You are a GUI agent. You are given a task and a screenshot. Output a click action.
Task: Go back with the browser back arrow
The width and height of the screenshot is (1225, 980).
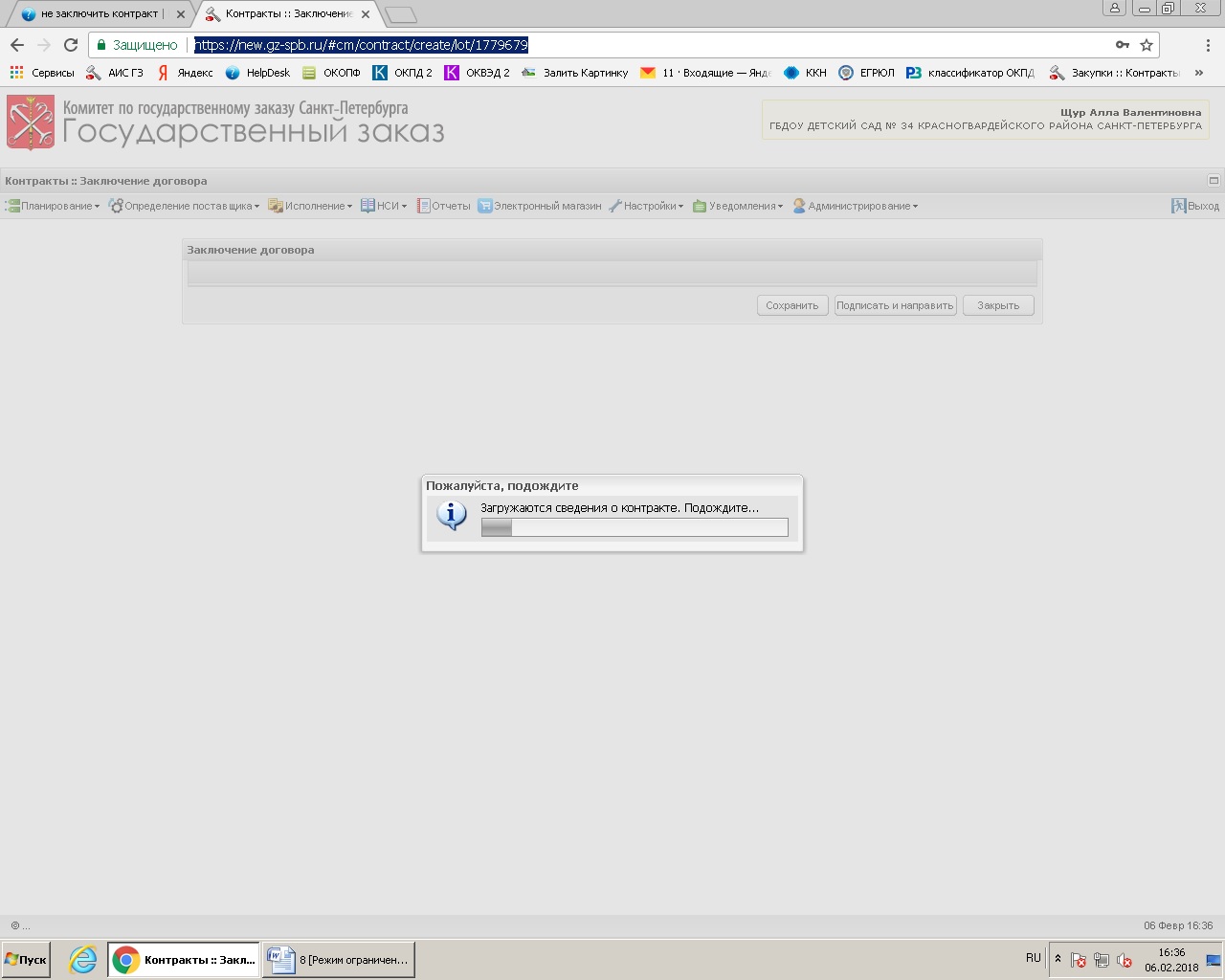(x=17, y=45)
